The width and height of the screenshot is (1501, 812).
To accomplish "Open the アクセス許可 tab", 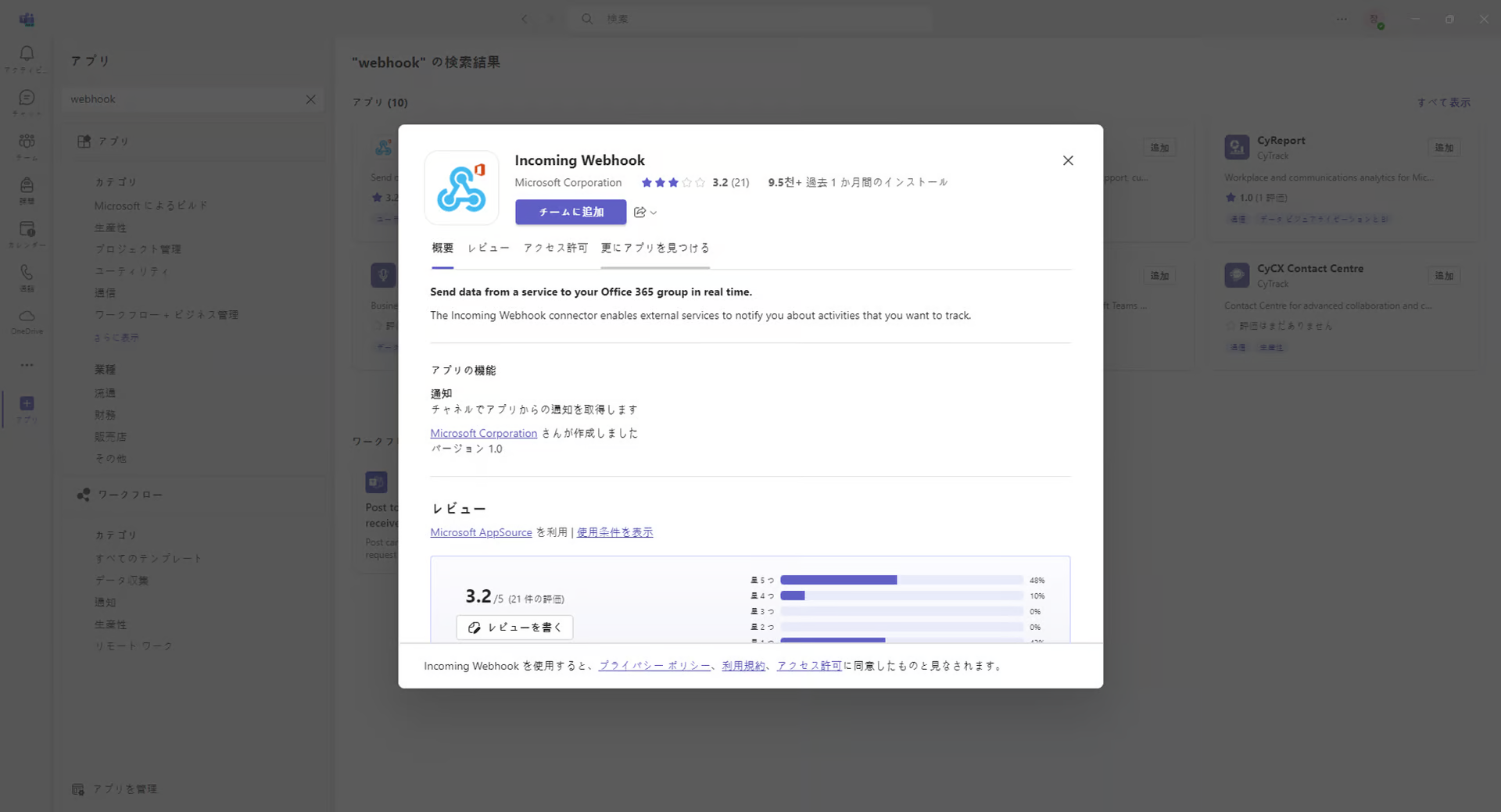I will (556, 248).
